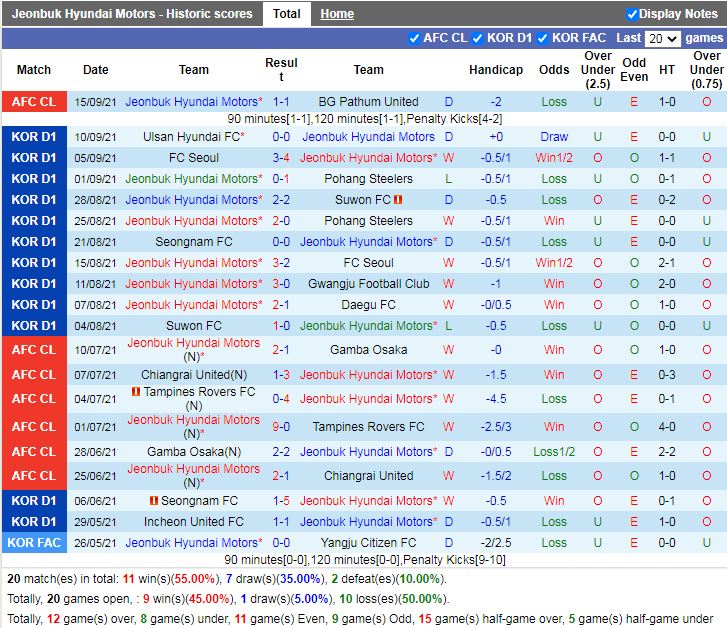The image size is (727, 628).
Task: Uncheck the Display Notes checkbox
Action: pyautogui.click(x=632, y=14)
